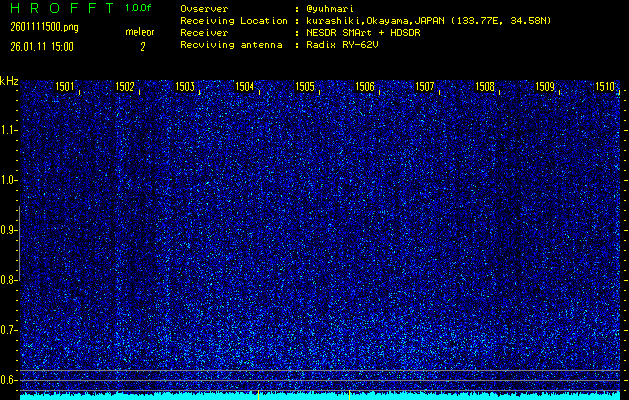Click the observer name @yuhmari
629x400 pixels.
(x=330, y=9)
